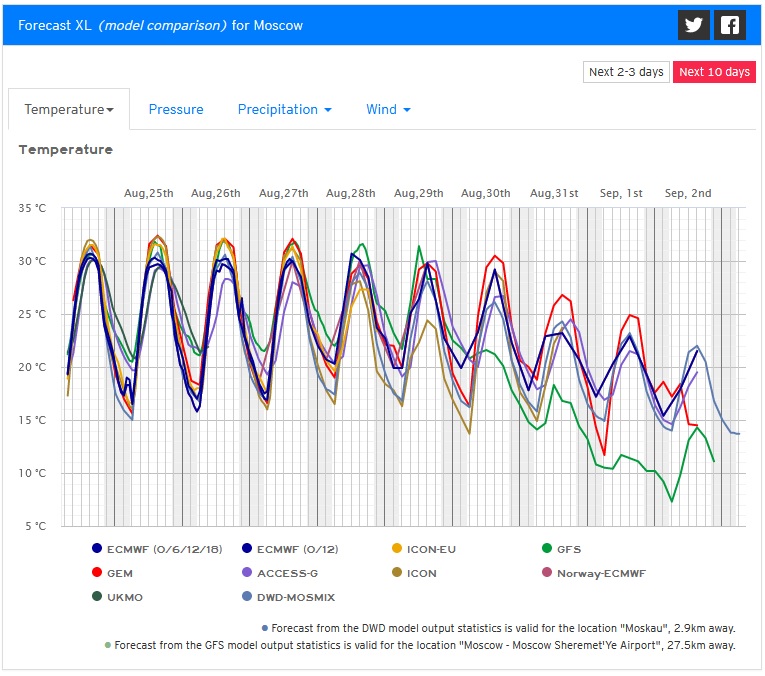Expand the Precipitation dropdown arrow

pyautogui.click(x=328, y=110)
